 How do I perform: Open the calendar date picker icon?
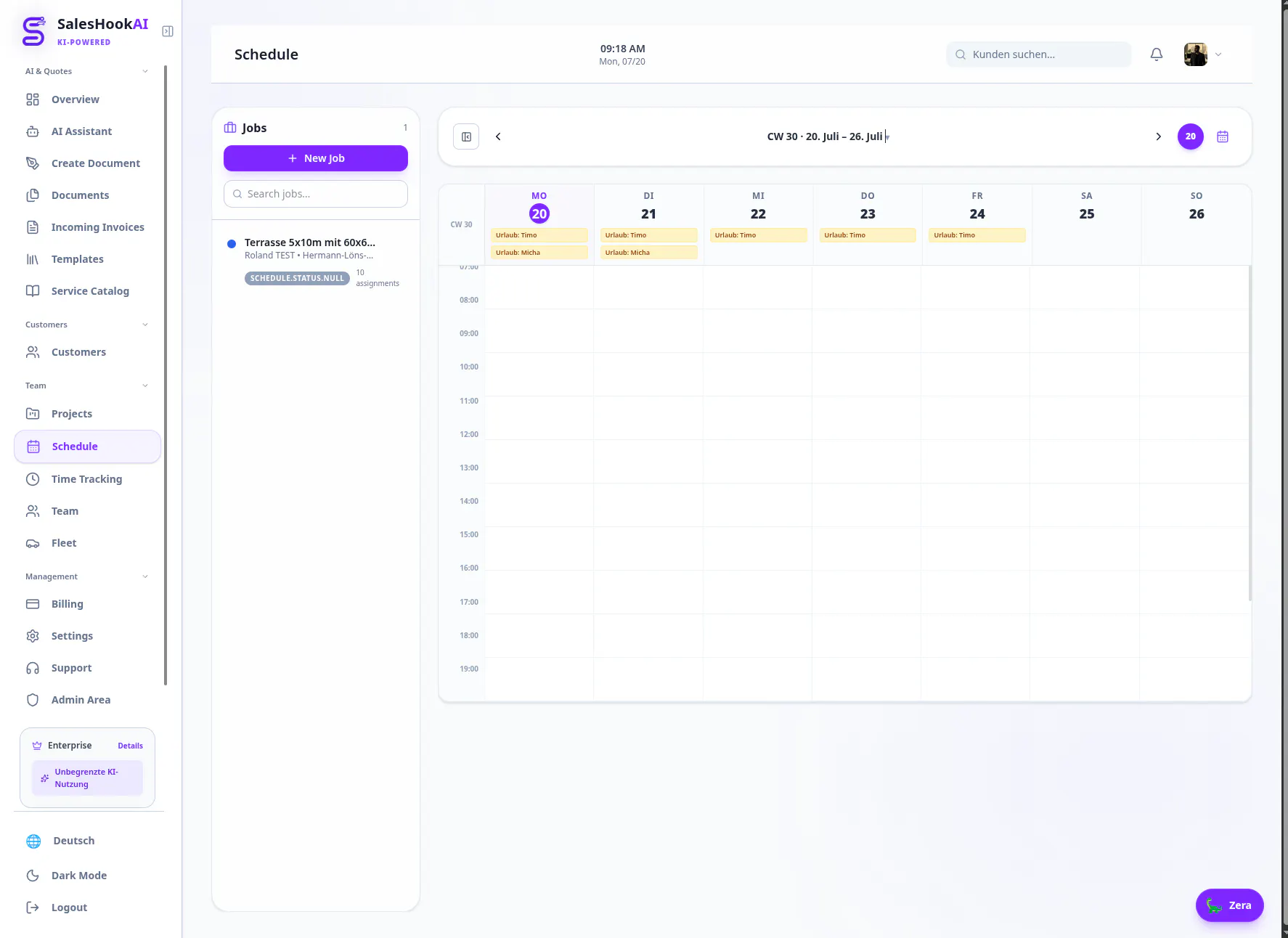point(1223,136)
